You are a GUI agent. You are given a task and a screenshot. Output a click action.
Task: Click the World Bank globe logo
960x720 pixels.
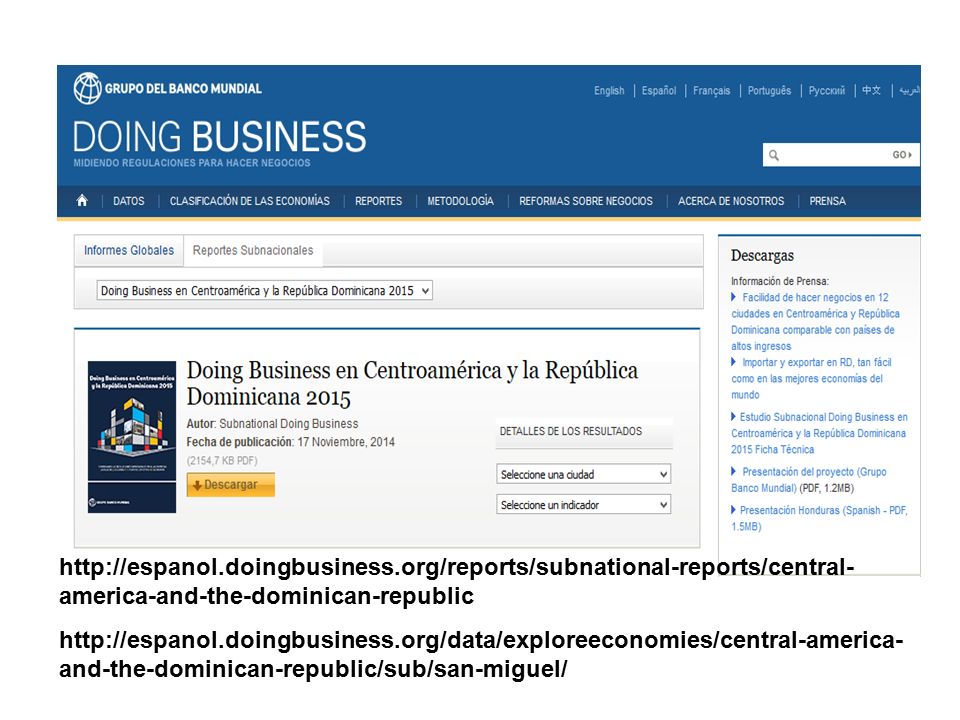click(88, 88)
